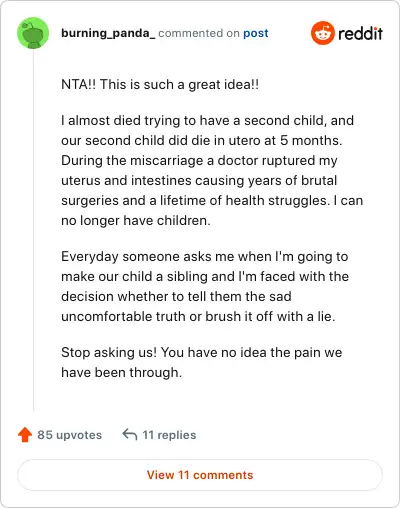Click the line 'NTA!! This is such a great idea!!'

(x=160, y=84)
